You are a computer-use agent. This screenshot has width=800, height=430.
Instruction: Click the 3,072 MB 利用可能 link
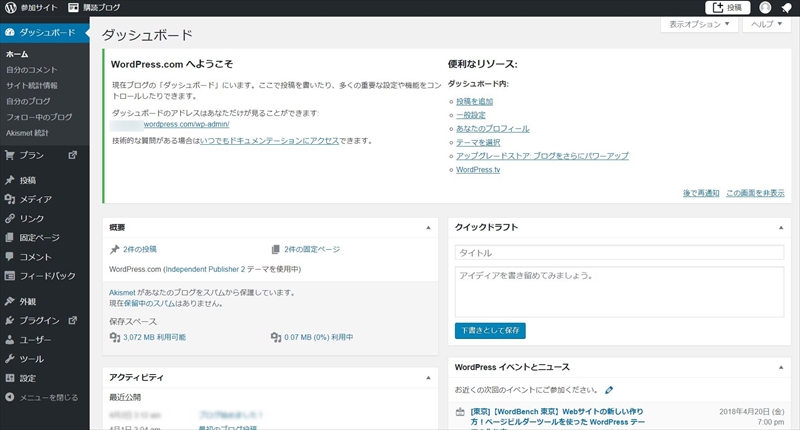155,337
